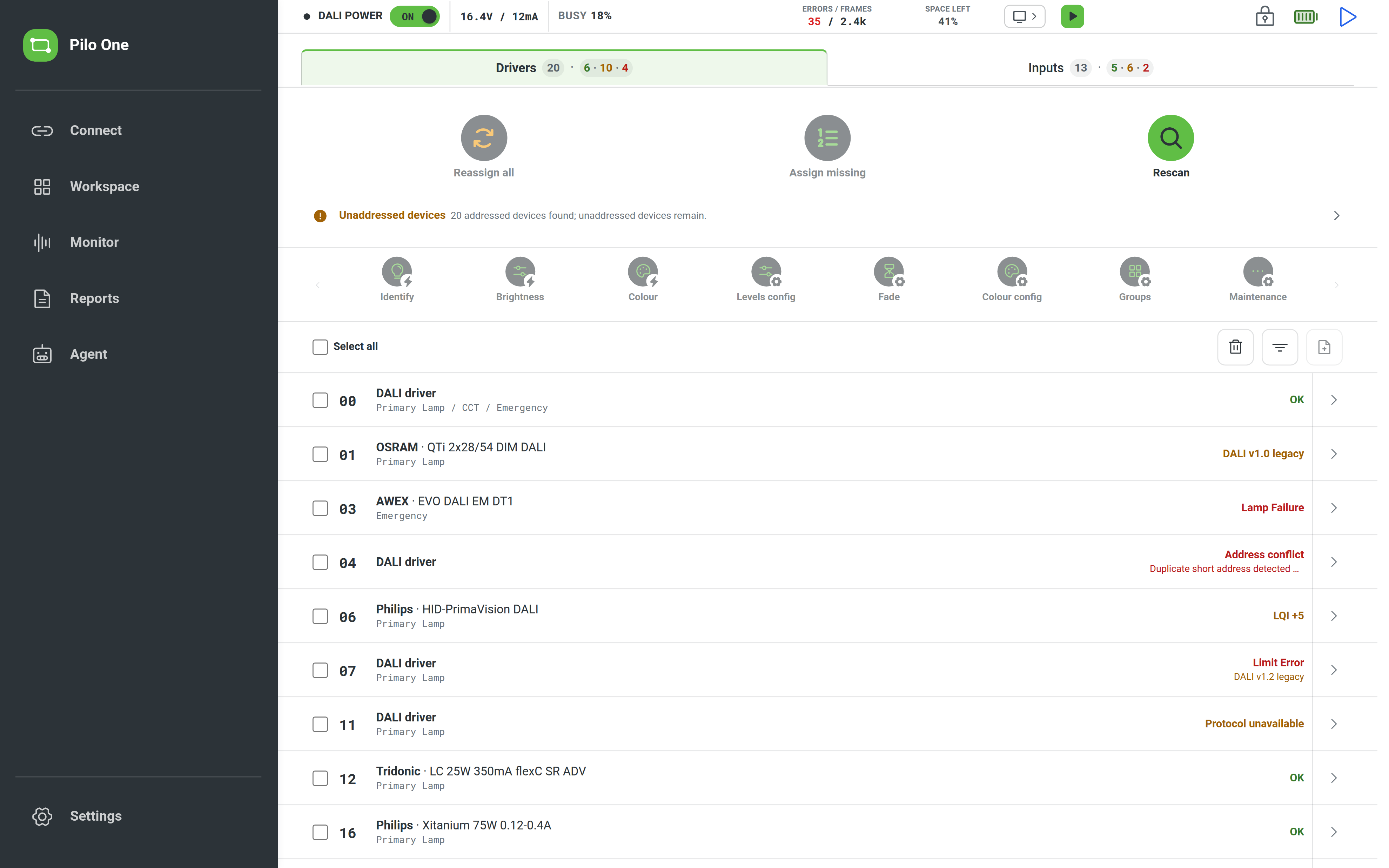Viewport: 1389px width, 868px height.
Task: Toggle DALI POWER switch off
Action: pyautogui.click(x=414, y=16)
